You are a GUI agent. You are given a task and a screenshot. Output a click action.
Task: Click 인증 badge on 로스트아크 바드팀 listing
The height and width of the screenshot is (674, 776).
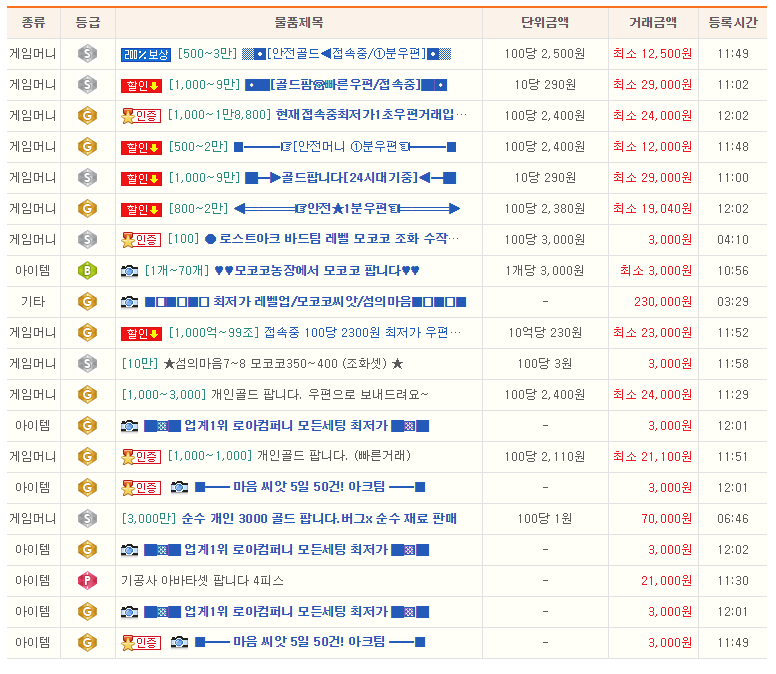[141, 240]
